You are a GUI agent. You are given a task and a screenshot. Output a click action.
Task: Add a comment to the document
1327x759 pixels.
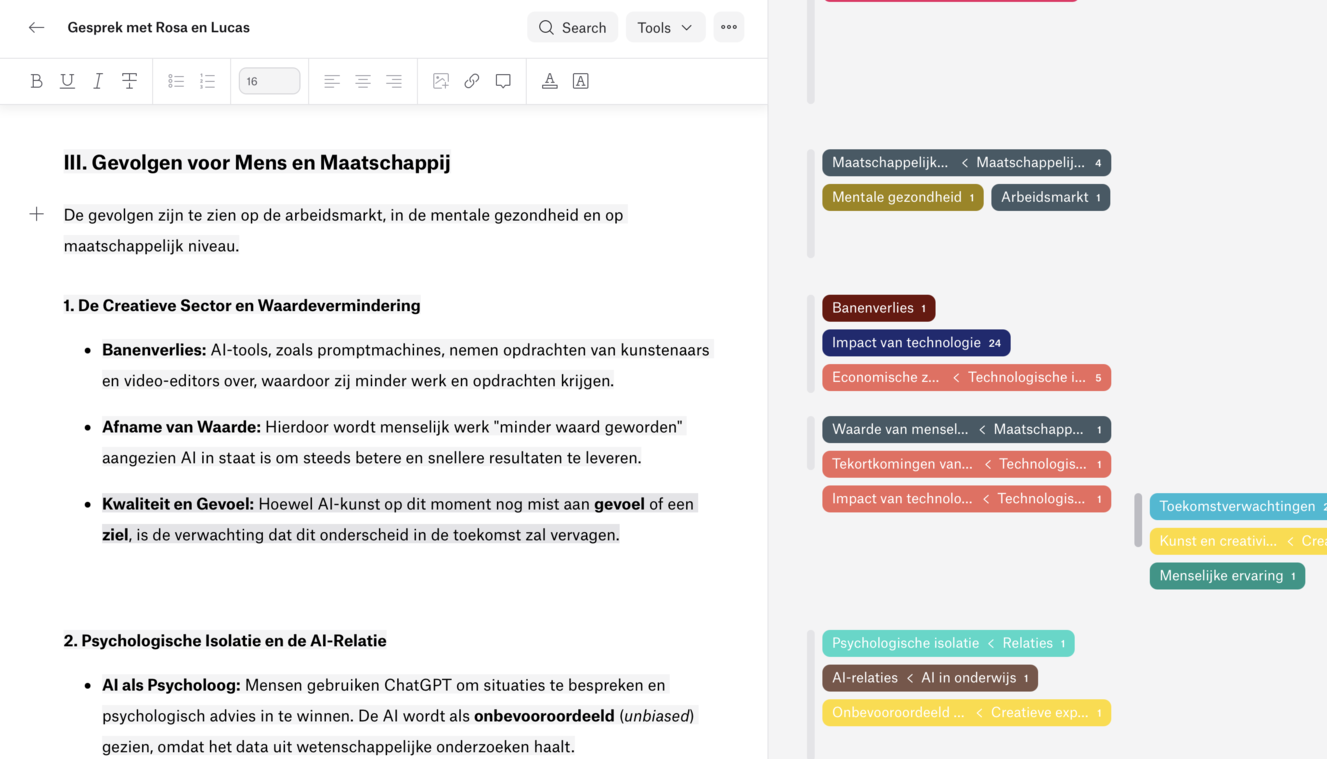(x=503, y=81)
